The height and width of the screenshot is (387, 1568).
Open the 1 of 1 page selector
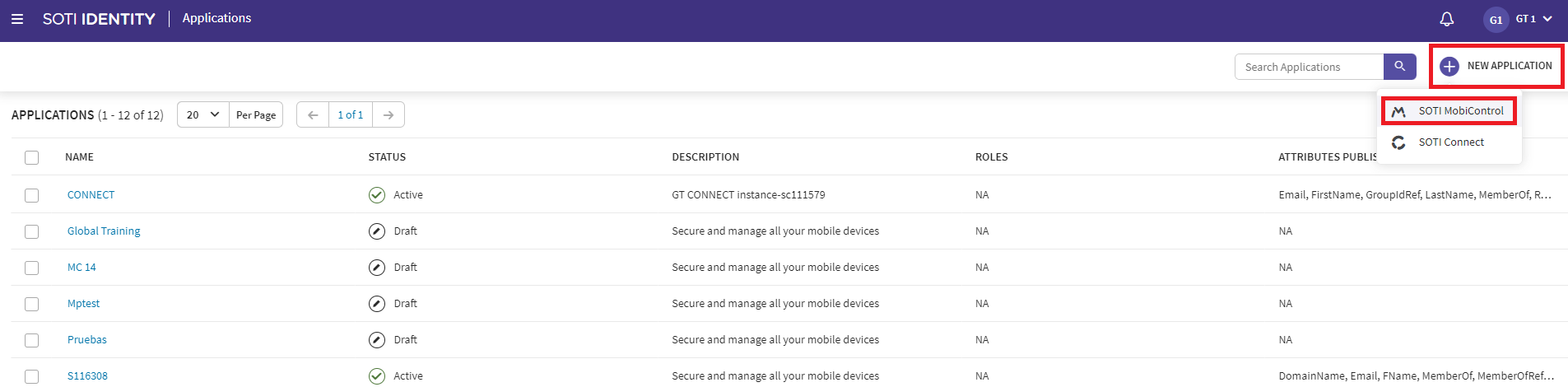click(x=351, y=115)
